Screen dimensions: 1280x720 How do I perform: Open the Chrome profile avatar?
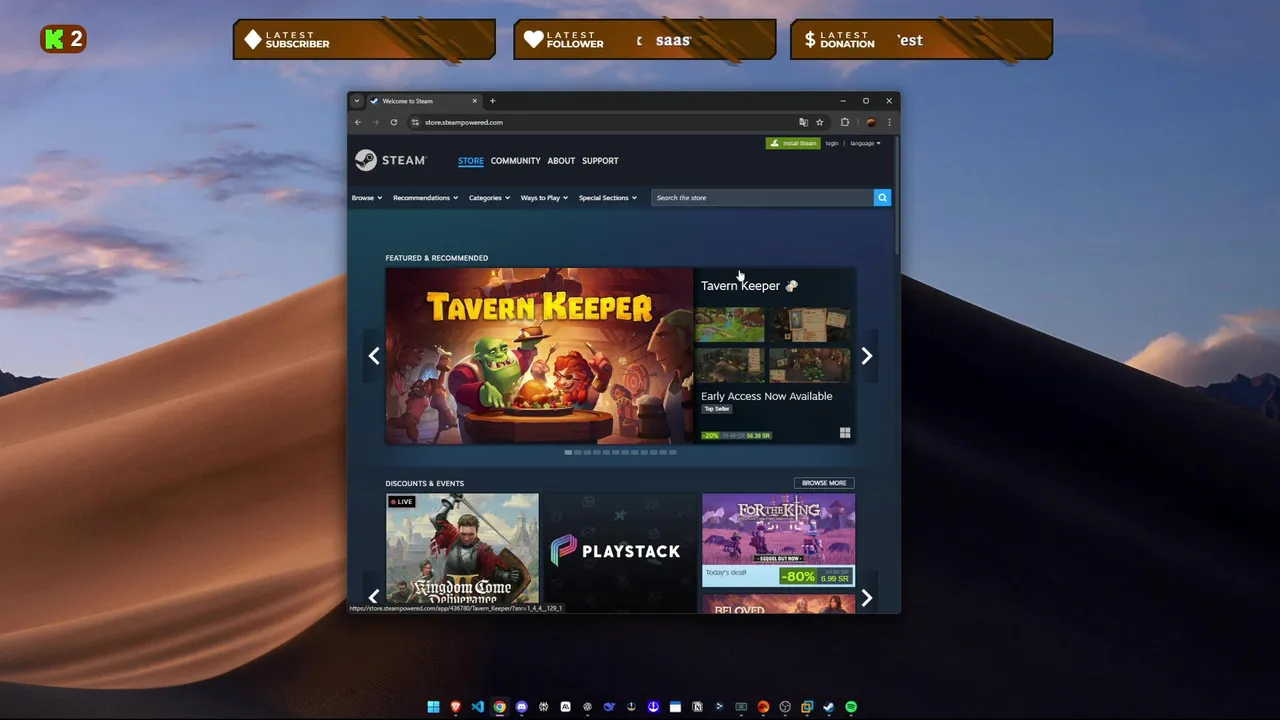[x=871, y=122]
